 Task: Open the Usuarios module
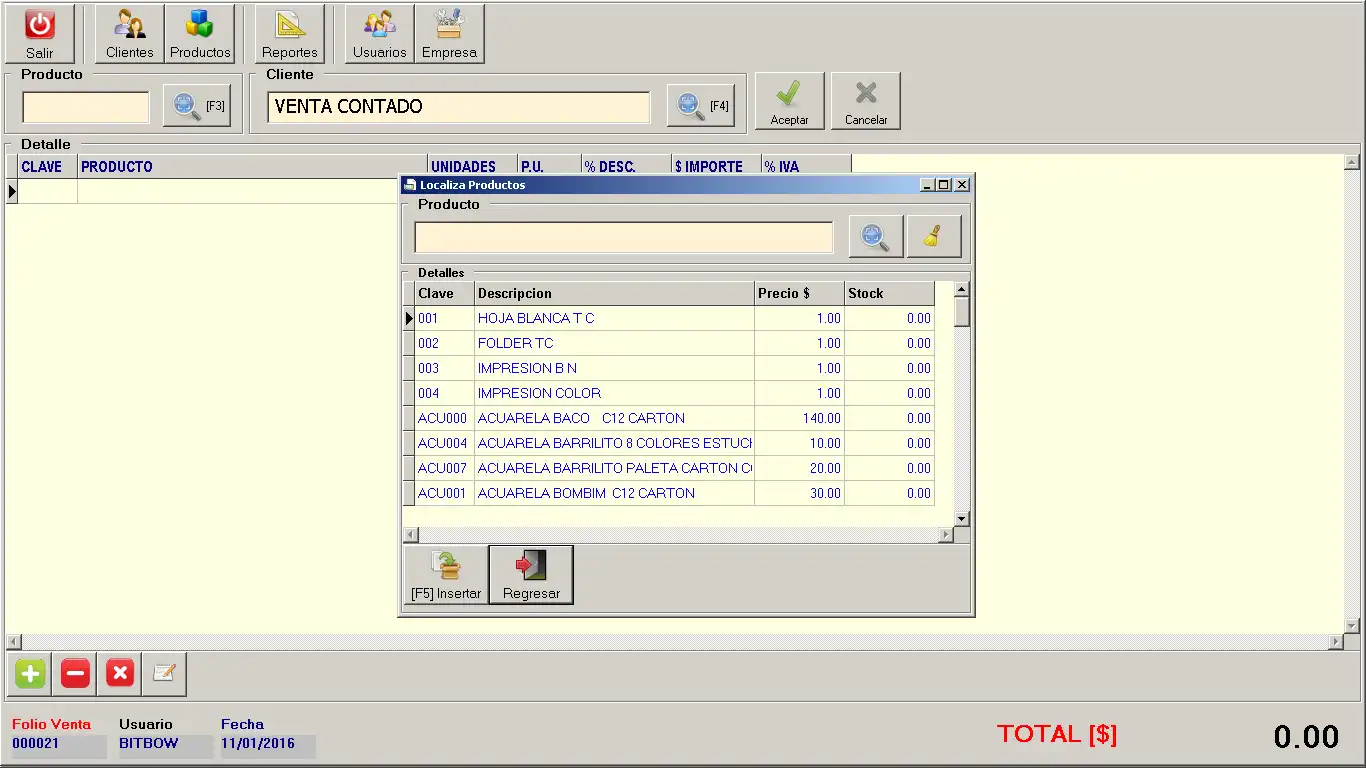(x=380, y=34)
